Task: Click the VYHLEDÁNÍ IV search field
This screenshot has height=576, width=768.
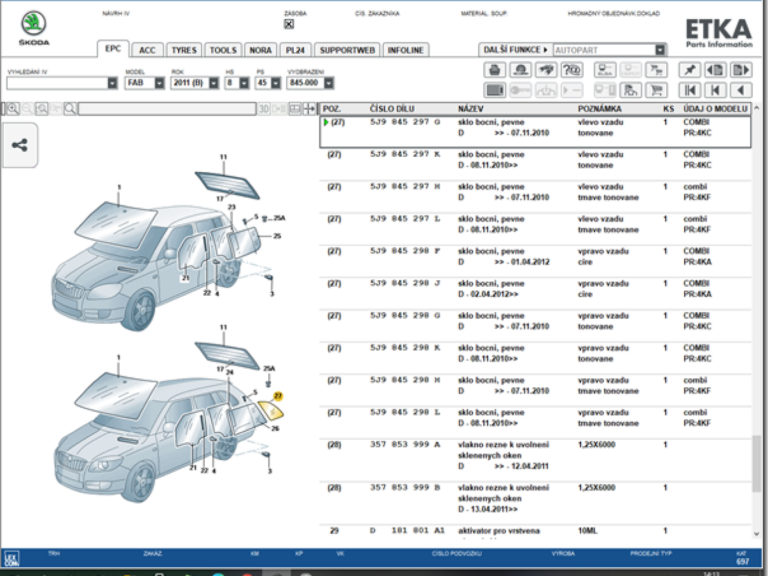Action: pyautogui.click(x=55, y=83)
